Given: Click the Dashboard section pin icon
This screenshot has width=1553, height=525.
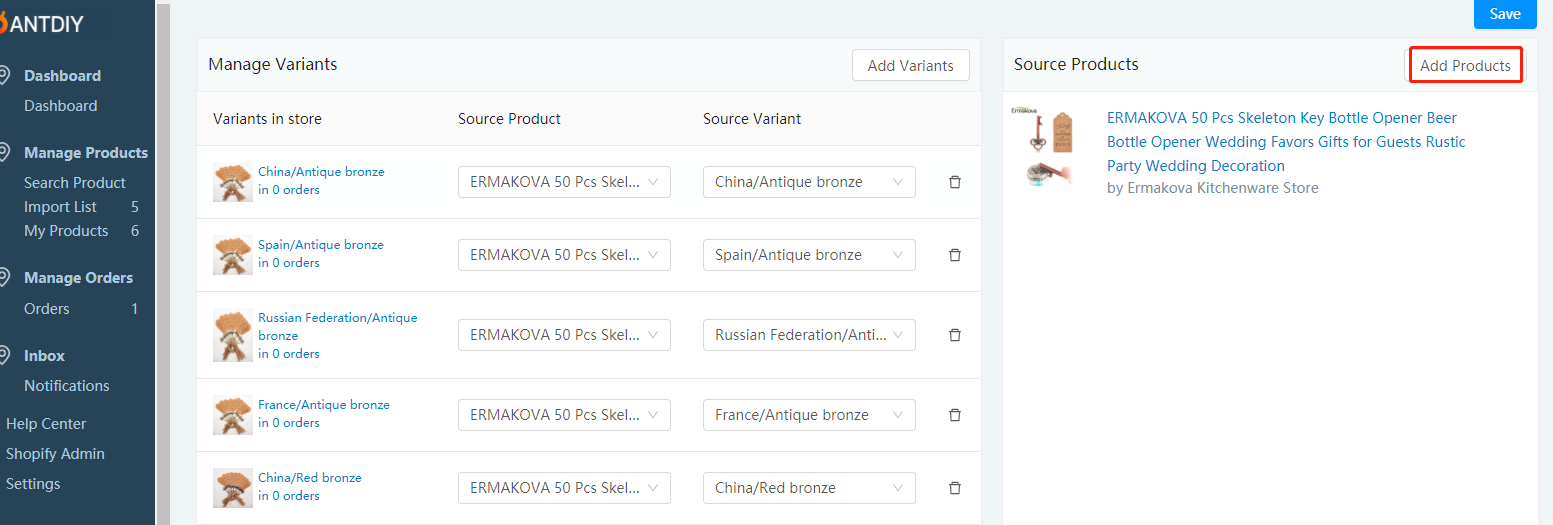Looking at the screenshot, I should pyautogui.click(x=5, y=75).
